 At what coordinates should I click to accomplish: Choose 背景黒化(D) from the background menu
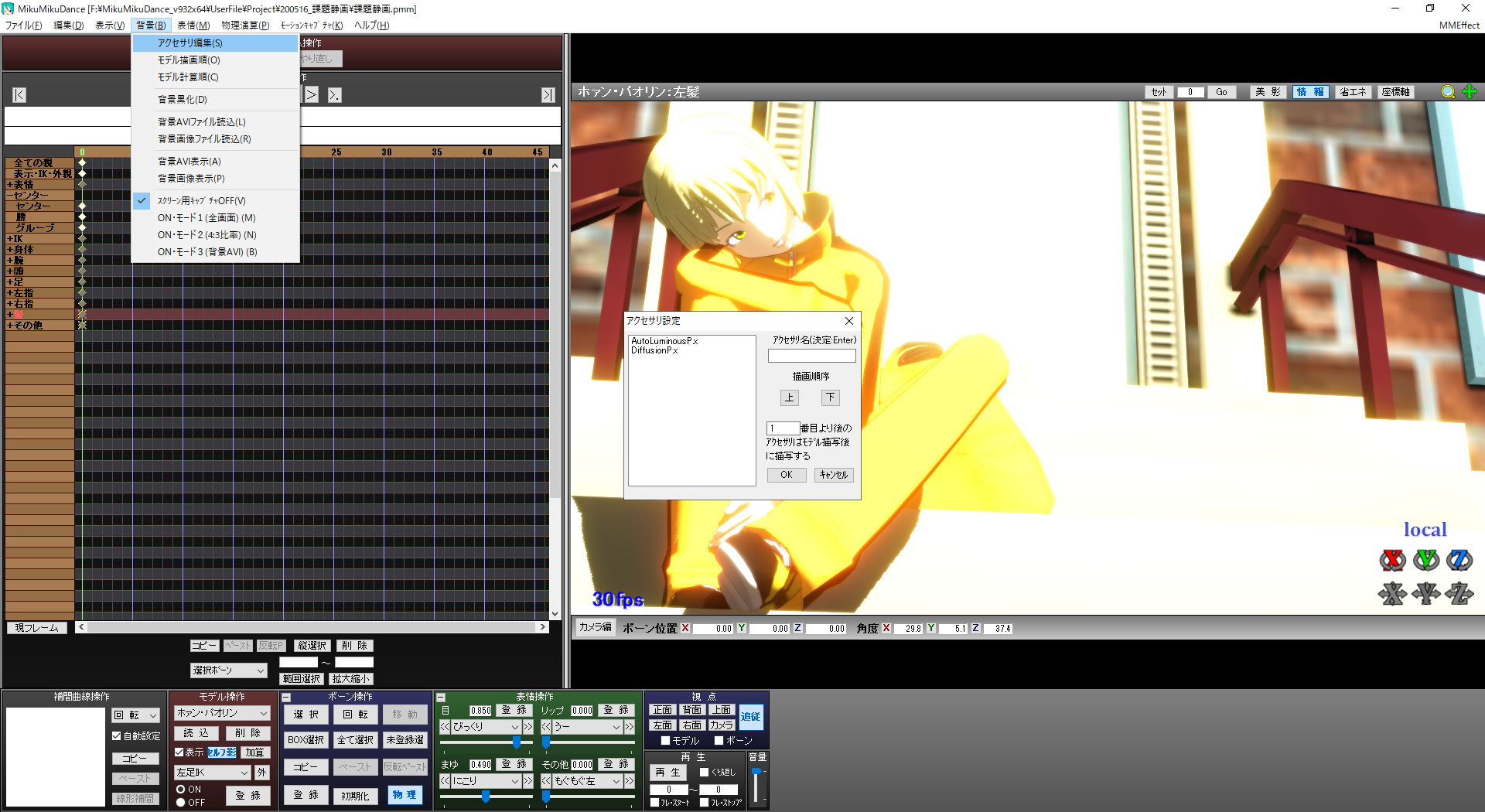click(x=183, y=100)
